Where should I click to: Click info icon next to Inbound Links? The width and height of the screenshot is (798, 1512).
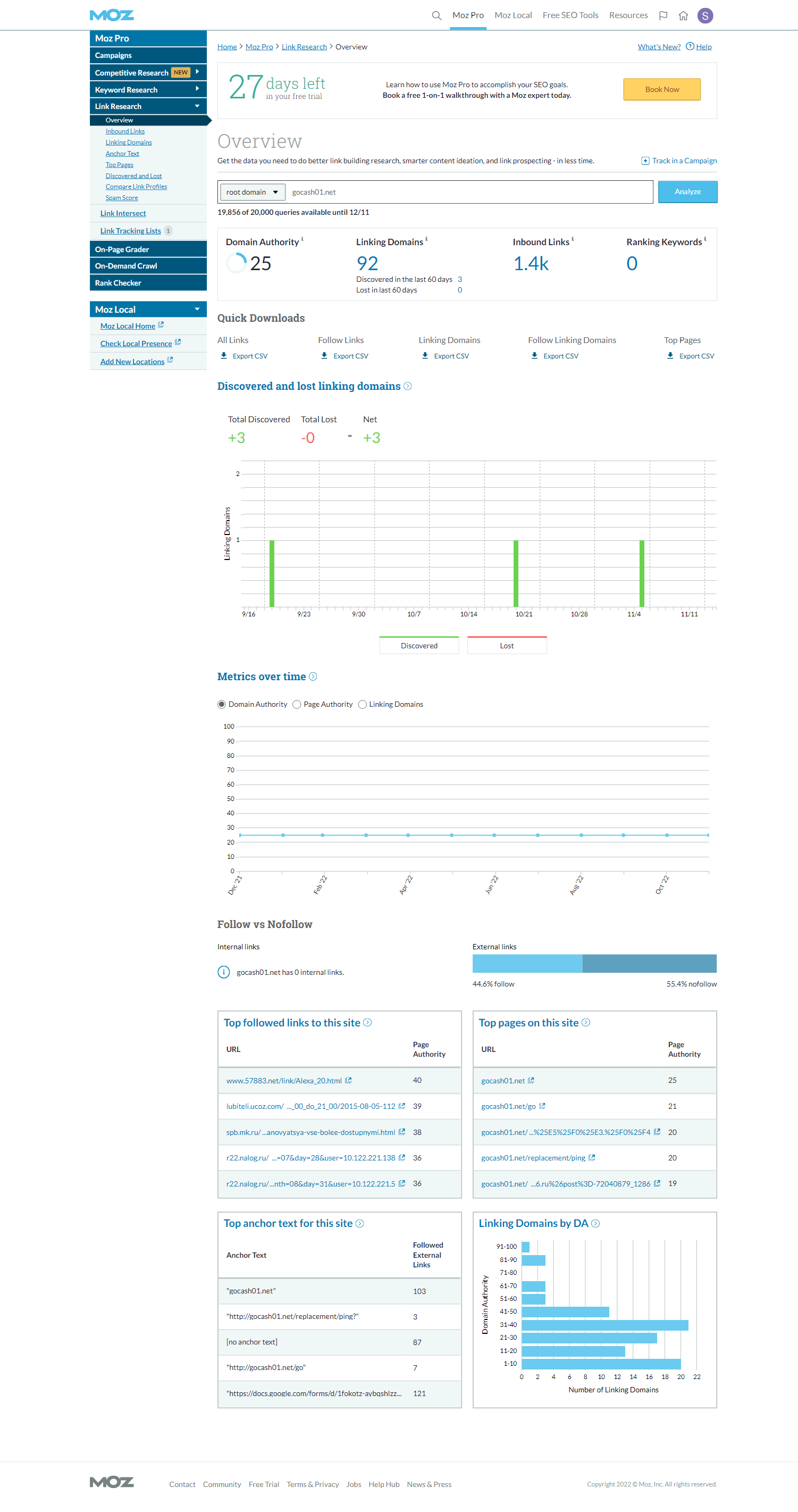click(573, 239)
